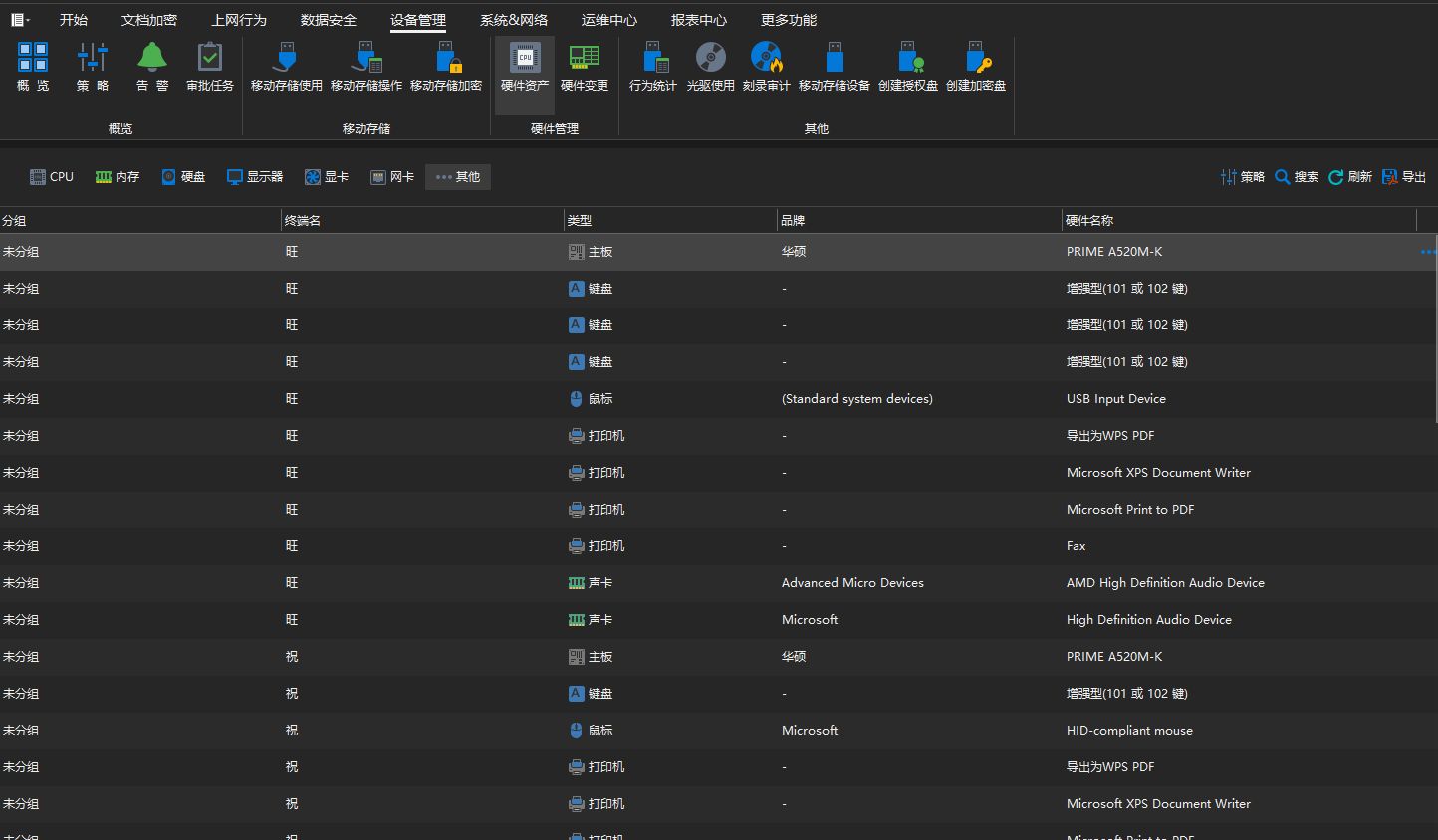The image size is (1438, 840).
Task: Switch to the 系统&网络 tab
Action: tap(514, 20)
